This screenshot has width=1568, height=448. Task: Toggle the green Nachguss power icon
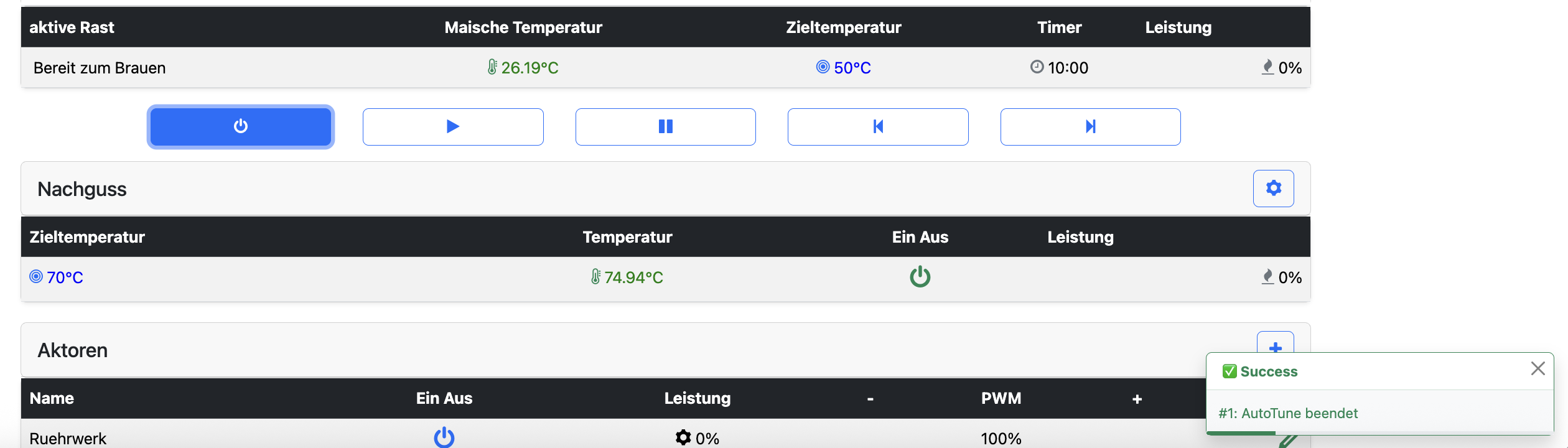pos(920,277)
